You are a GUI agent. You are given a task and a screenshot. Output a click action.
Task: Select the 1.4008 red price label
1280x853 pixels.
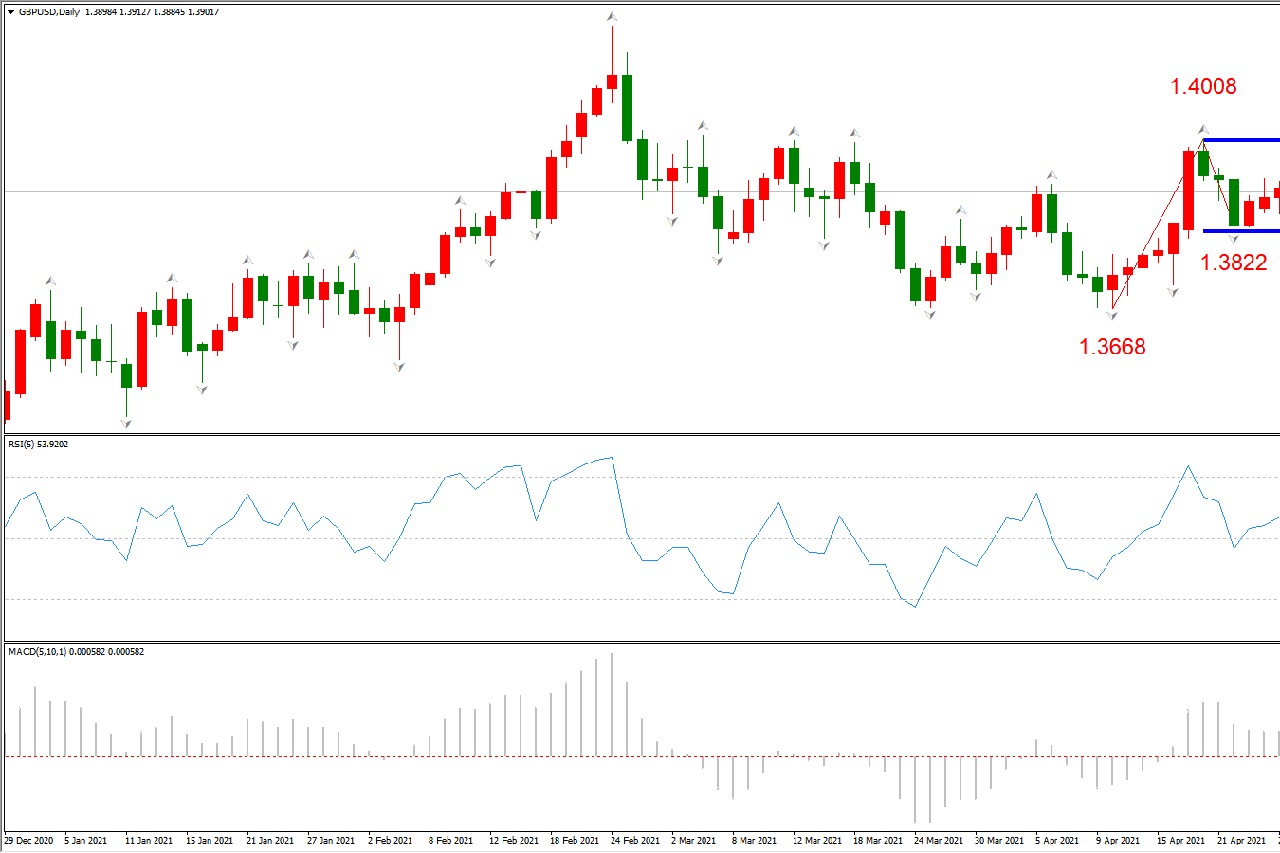click(1203, 87)
